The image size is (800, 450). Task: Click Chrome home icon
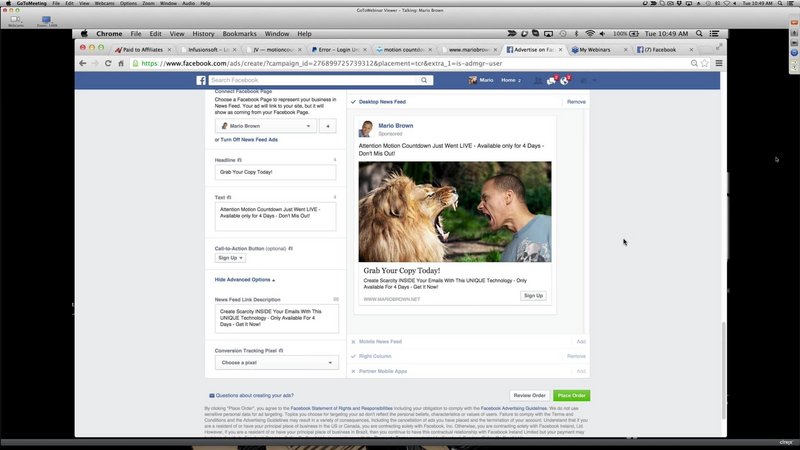tap(121, 63)
